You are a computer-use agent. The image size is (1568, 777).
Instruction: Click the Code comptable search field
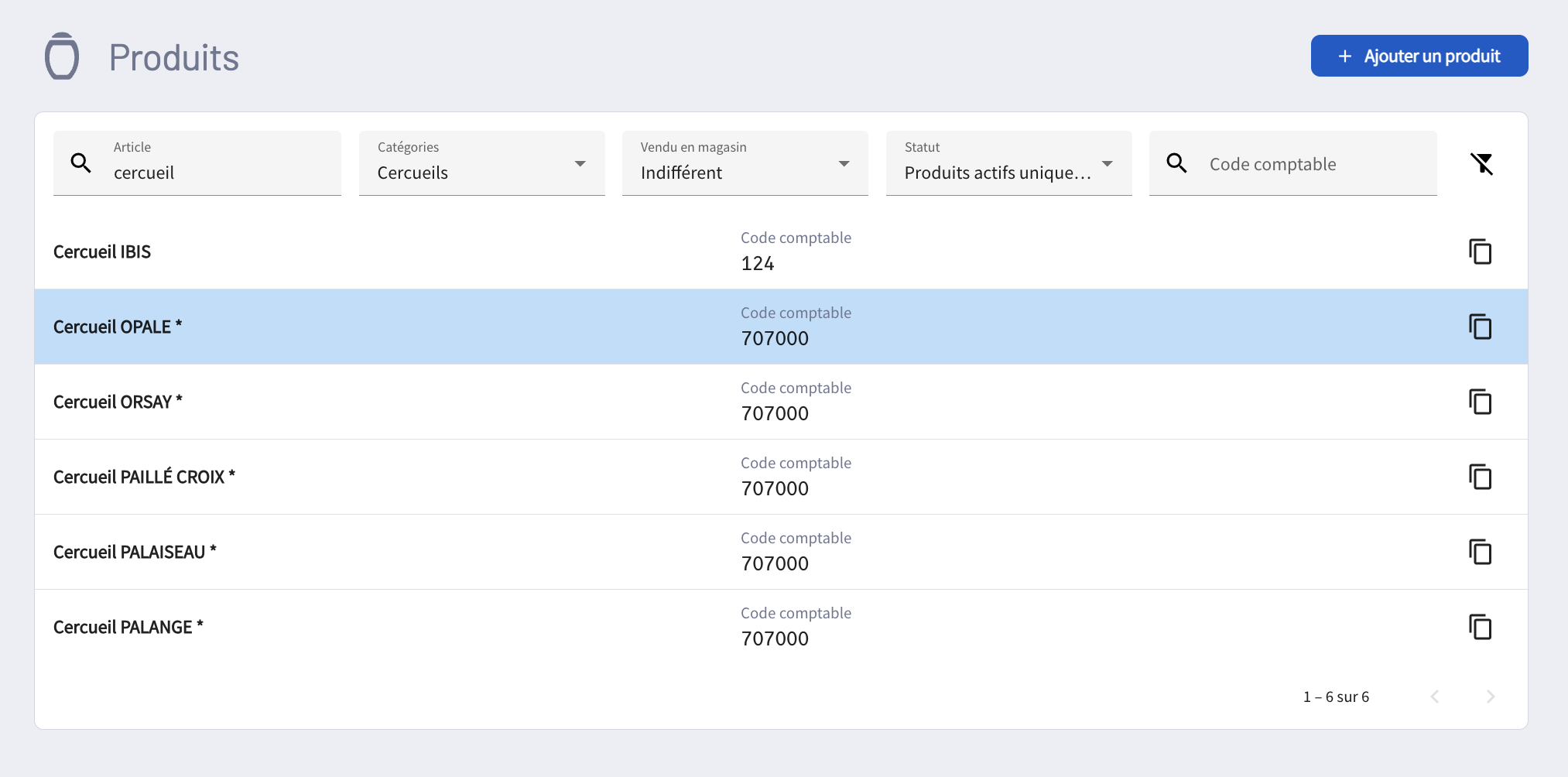[x=1292, y=163]
